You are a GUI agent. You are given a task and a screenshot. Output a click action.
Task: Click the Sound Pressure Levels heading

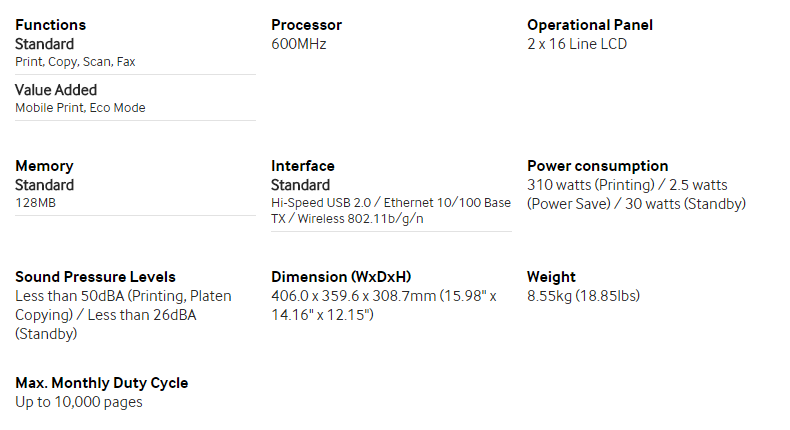(95, 277)
